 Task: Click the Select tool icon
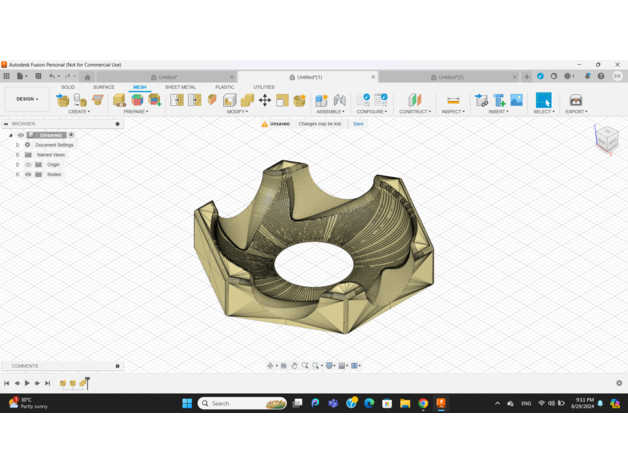pos(544,100)
